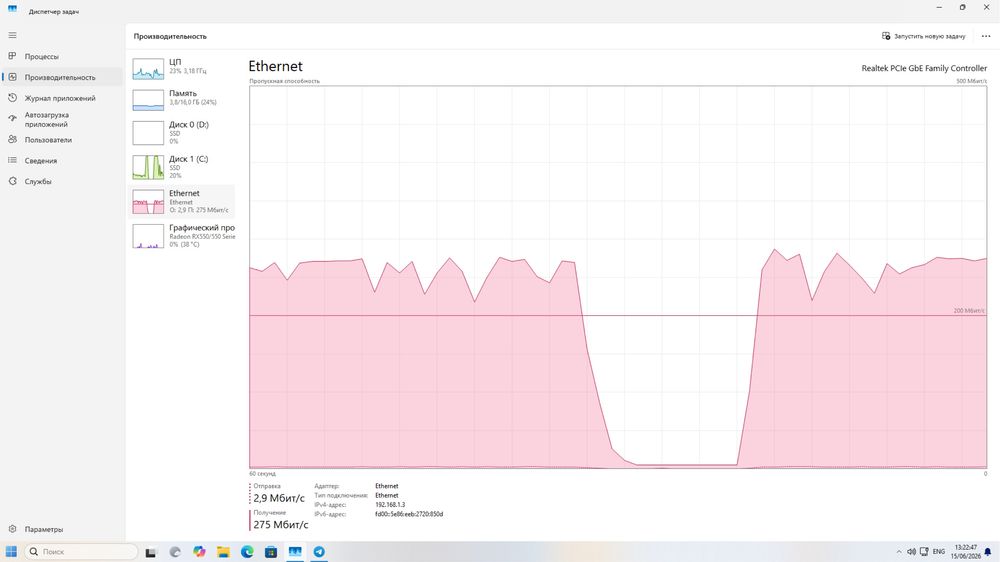Click the taskbar search box
1000x562 pixels.
pyautogui.click(x=81, y=552)
